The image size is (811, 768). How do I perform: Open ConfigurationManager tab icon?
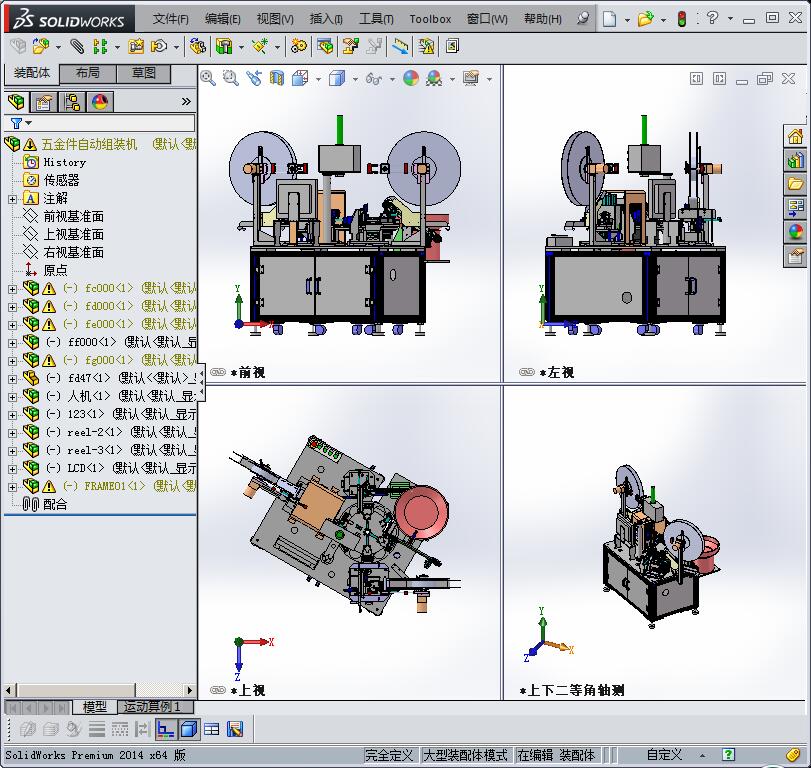click(x=72, y=102)
